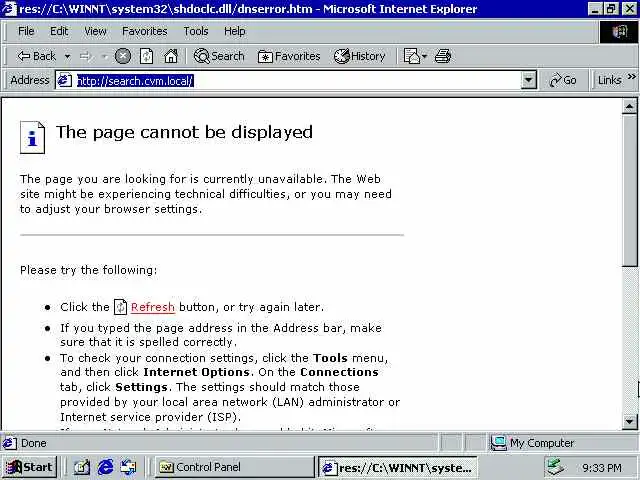The width and height of the screenshot is (640, 480).
Task: Click the Mail toolbar icon
Action: [412, 56]
